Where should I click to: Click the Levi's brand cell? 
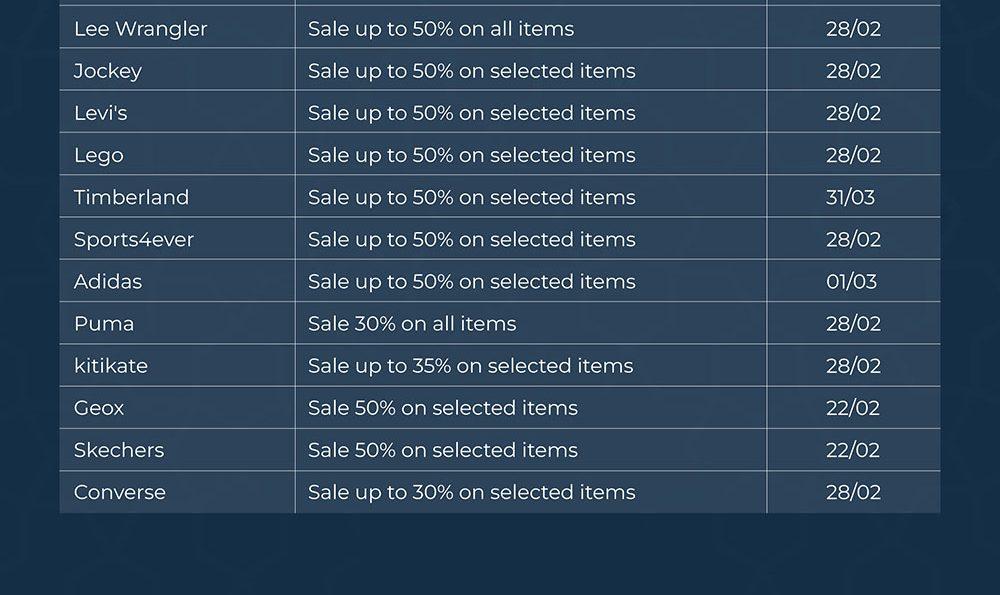point(101,113)
